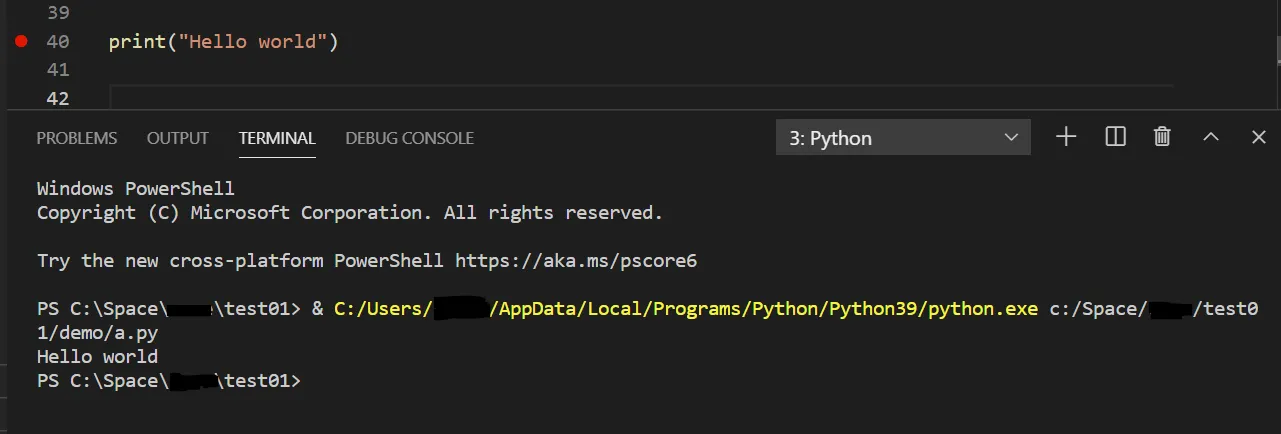Maximize the panel with the up chevron
The height and width of the screenshot is (434, 1281).
click(1211, 137)
